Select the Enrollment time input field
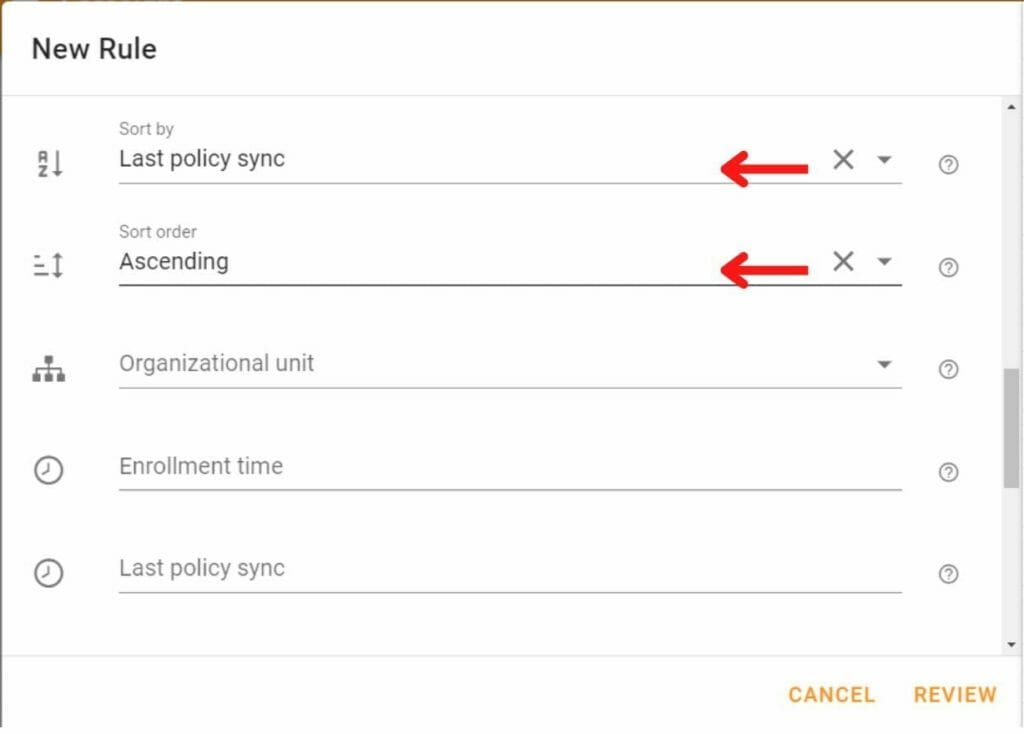1024x734 pixels. click(x=400, y=466)
